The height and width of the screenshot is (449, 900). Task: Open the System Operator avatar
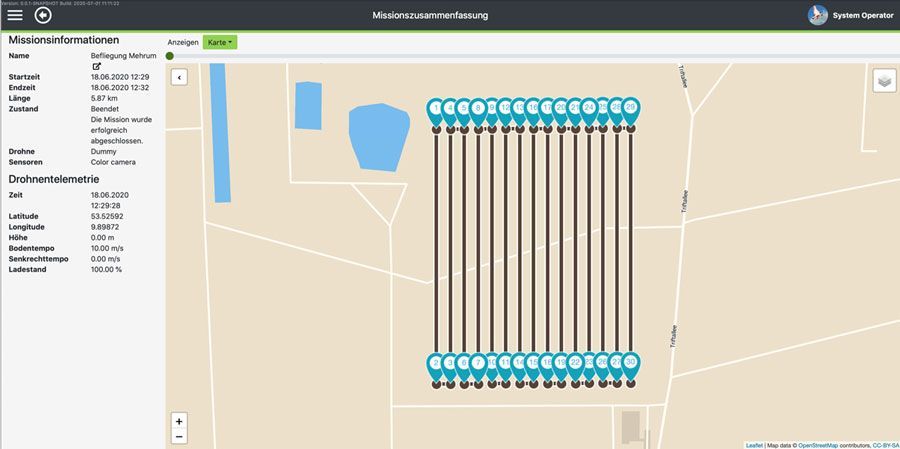[x=817, y=16]
